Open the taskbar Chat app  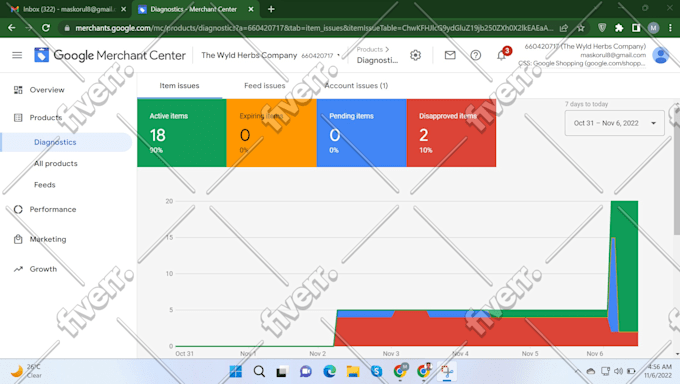(306, 371)
